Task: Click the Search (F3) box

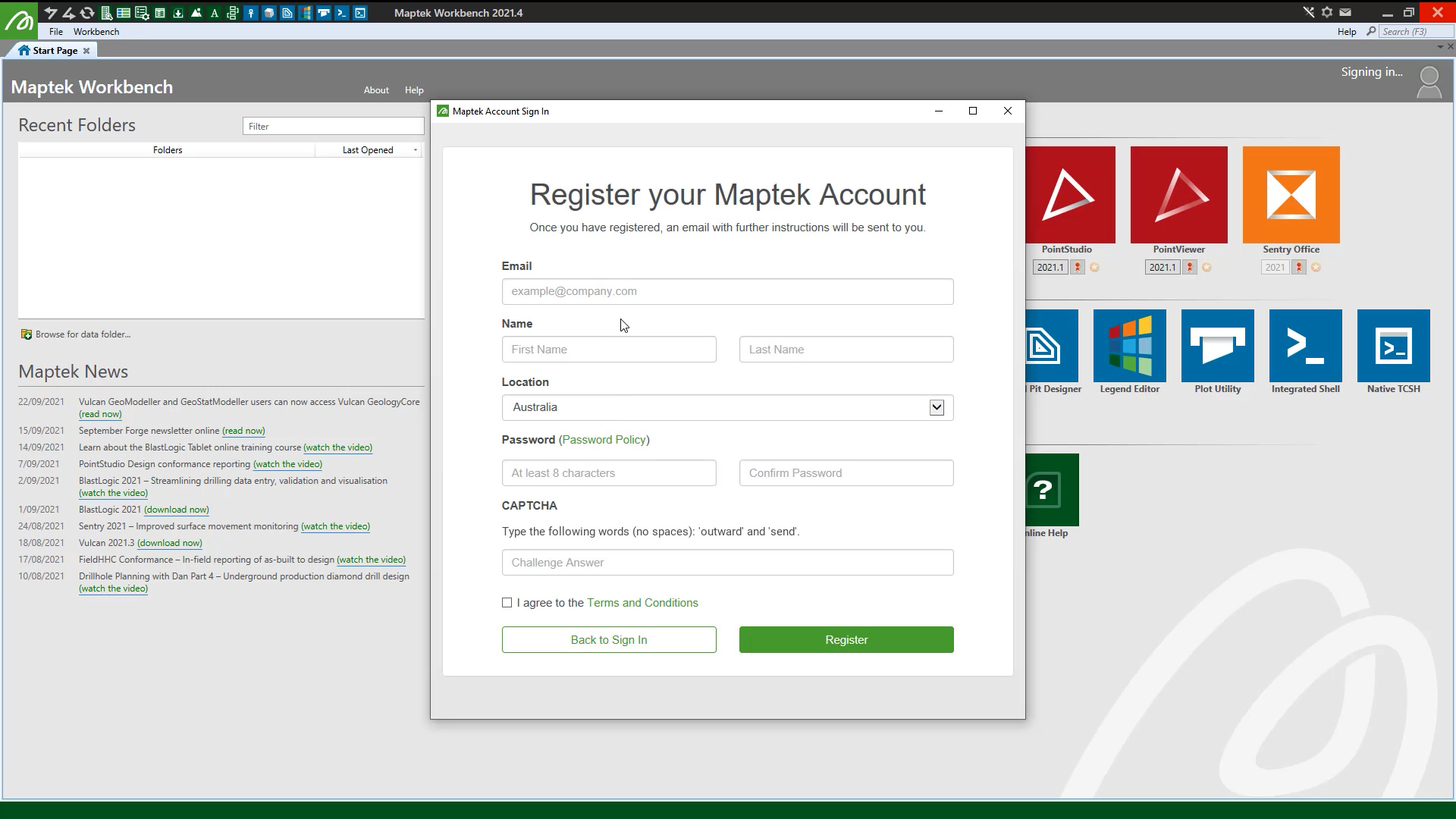Action: 1415,32
